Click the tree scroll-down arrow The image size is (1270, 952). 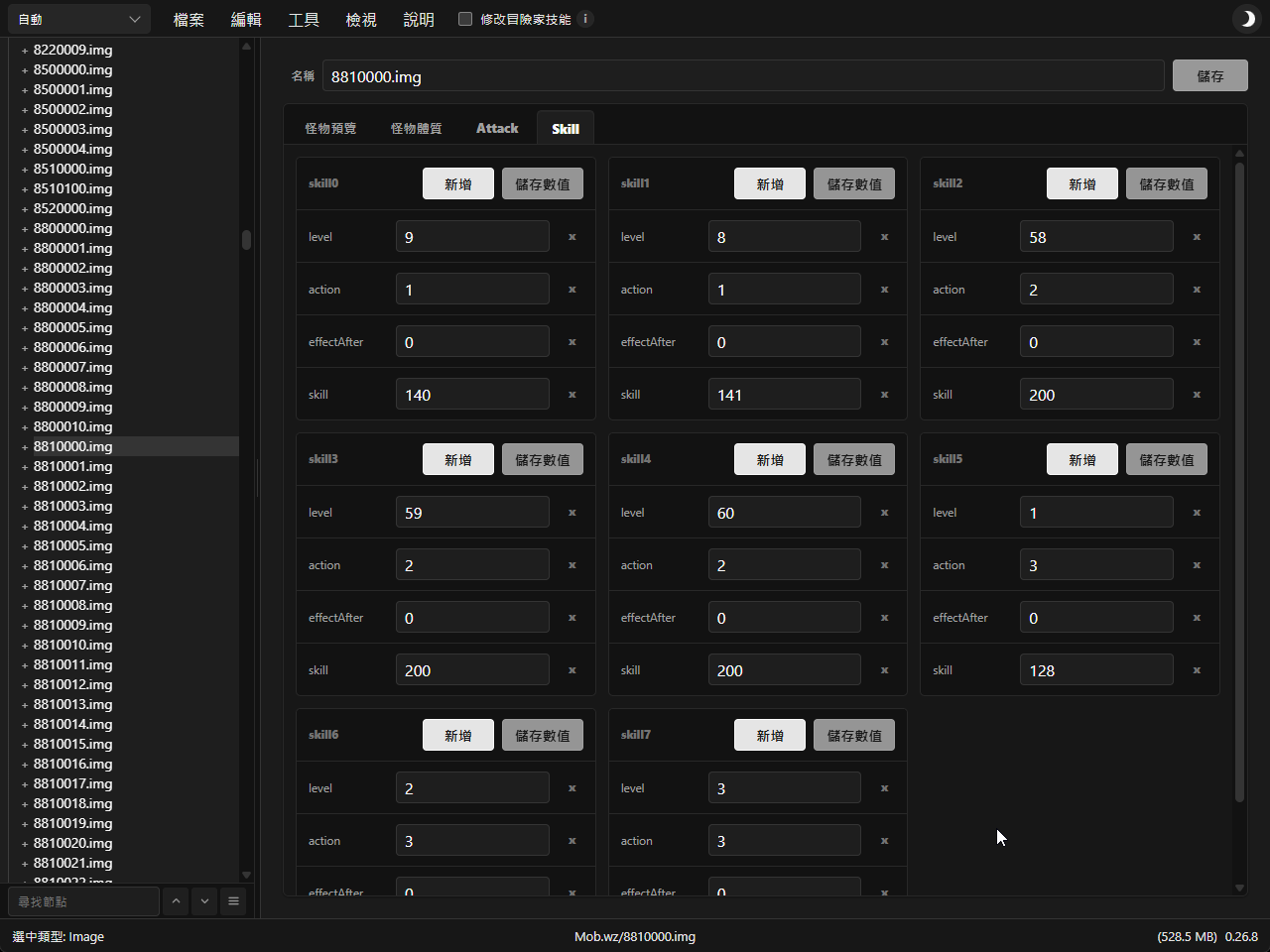(x=246, y=875)
